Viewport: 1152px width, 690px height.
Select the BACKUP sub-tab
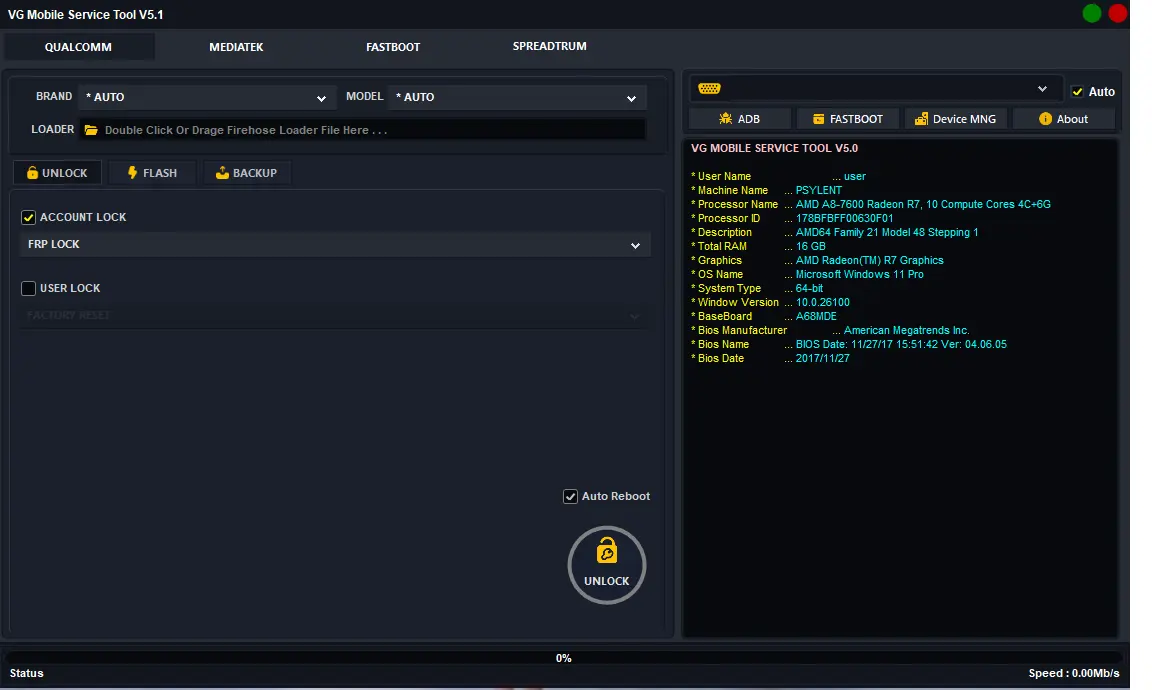point(246,173)
